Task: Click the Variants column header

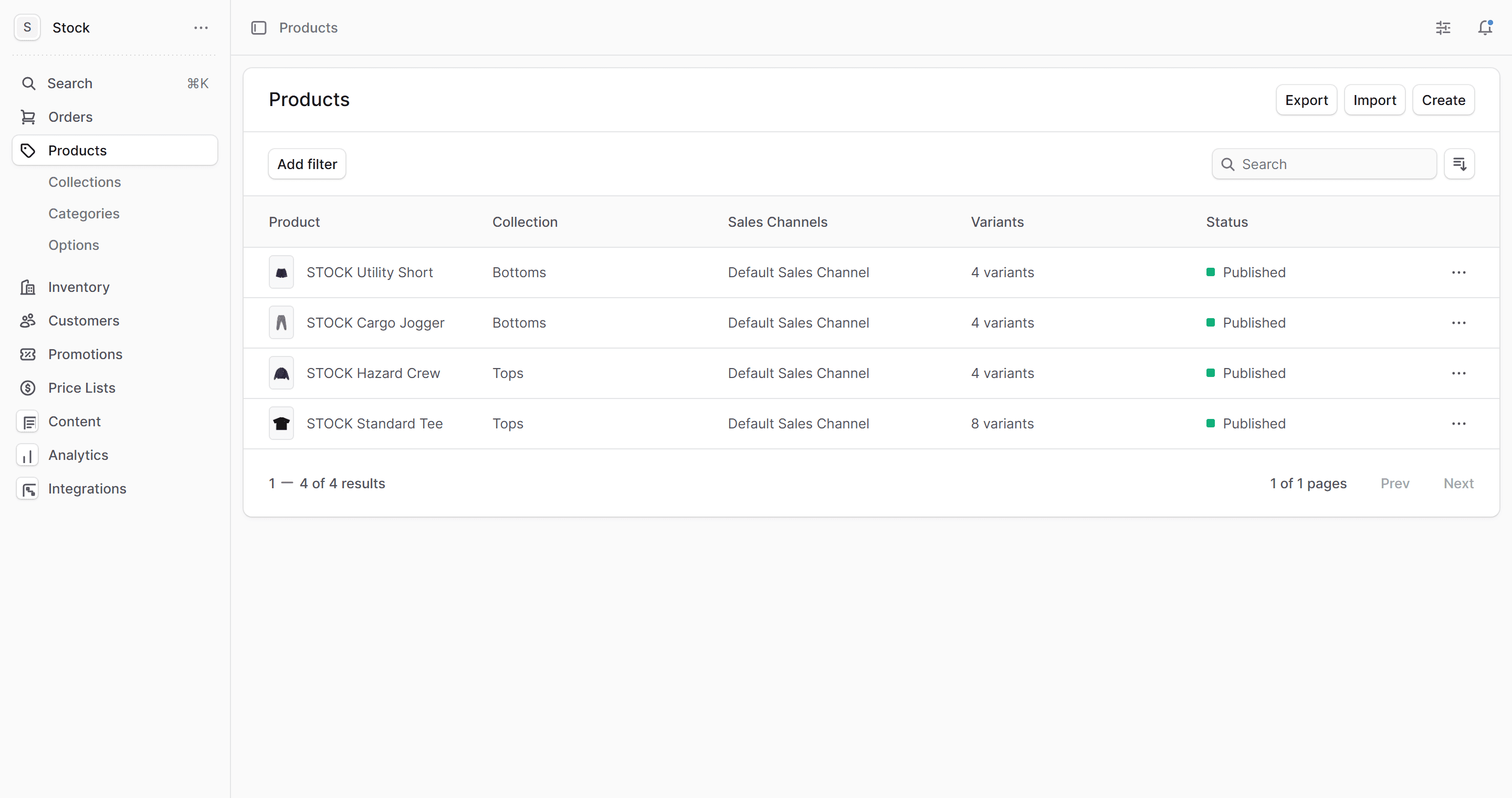Action: (x=996, y=222)
